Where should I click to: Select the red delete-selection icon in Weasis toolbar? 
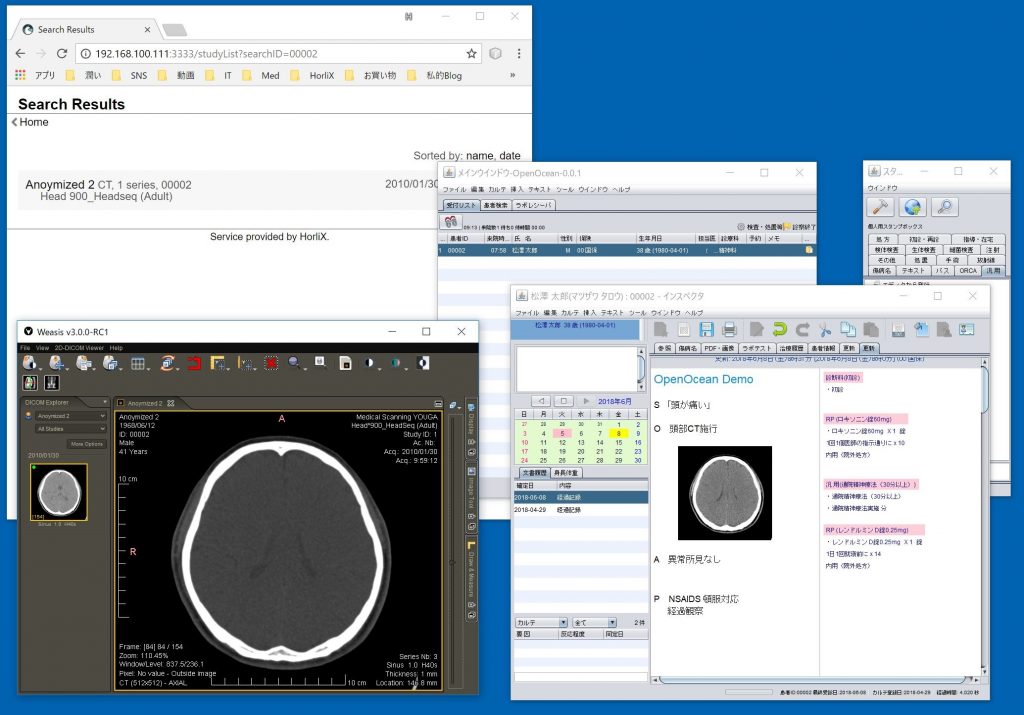(x=271, y=363)
